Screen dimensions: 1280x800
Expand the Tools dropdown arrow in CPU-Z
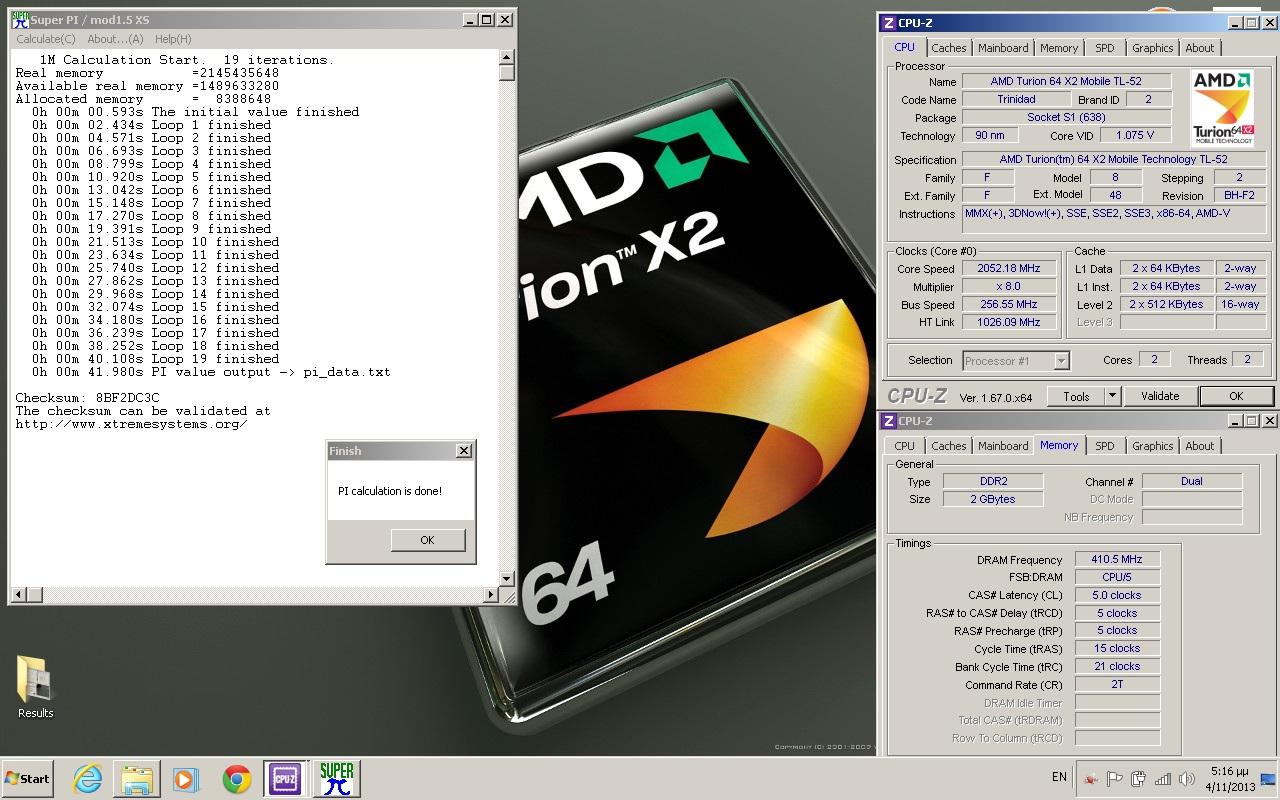1111,396
